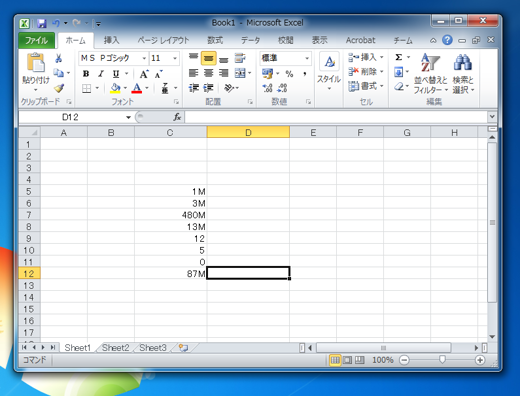
Task: Toggle middle vertical alignment button
Action: (x=208, y=58)
